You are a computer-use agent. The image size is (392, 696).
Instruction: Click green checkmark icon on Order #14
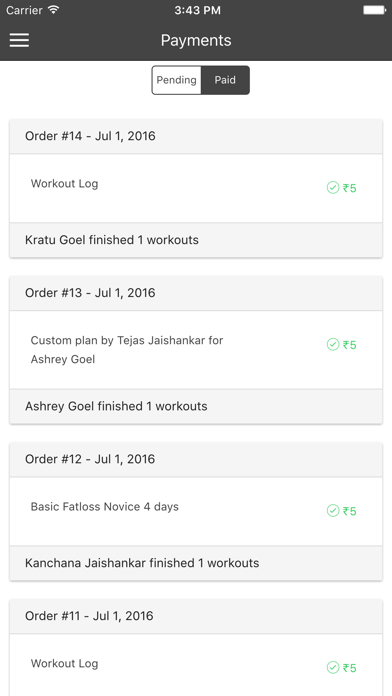pyautogui.click(x=333, y=188)
